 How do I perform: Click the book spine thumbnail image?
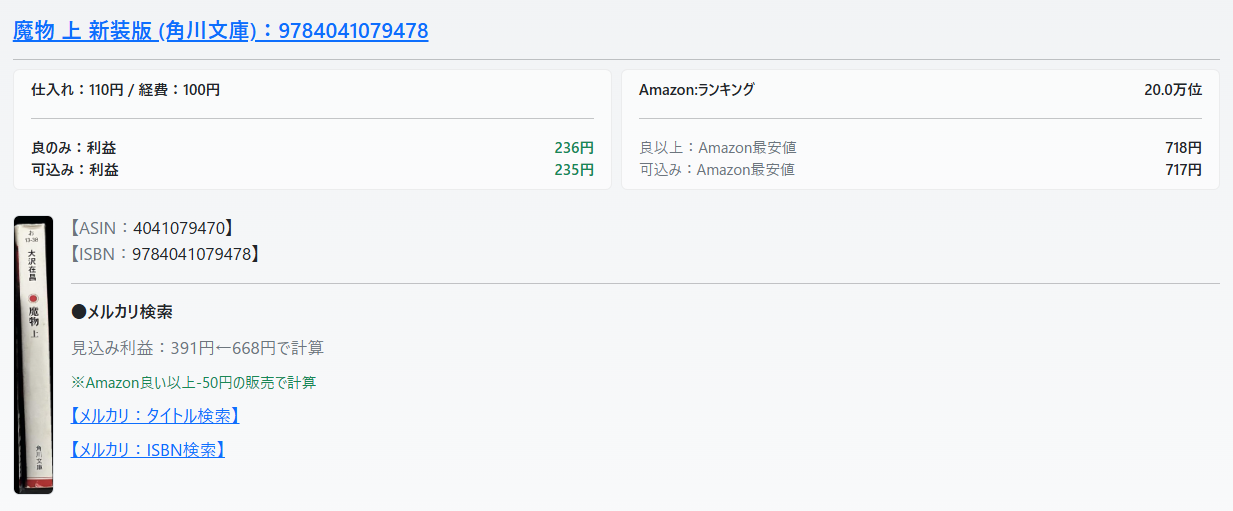pos(33,355)
